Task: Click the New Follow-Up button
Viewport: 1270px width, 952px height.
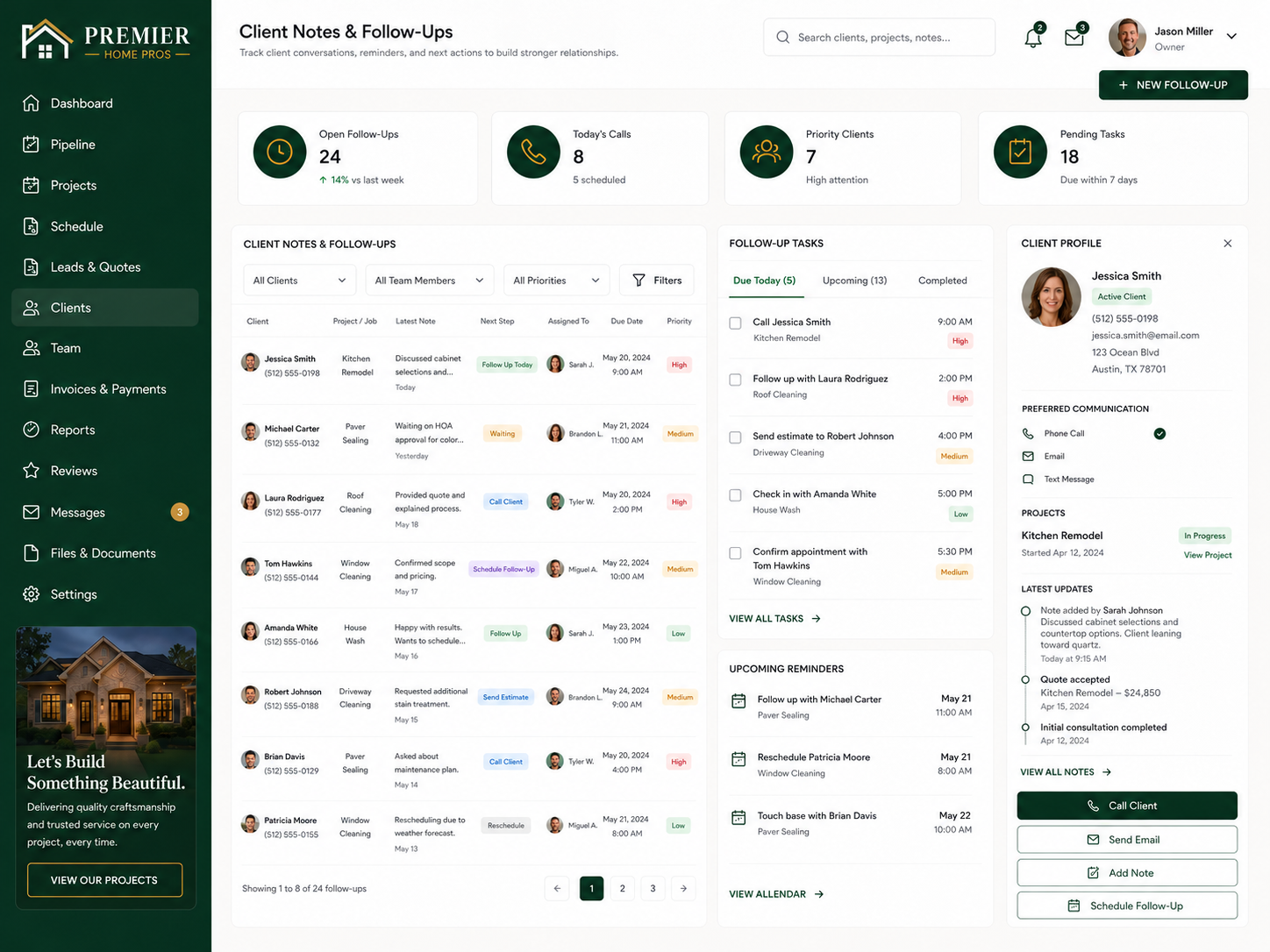Action: pos(1174,85)
